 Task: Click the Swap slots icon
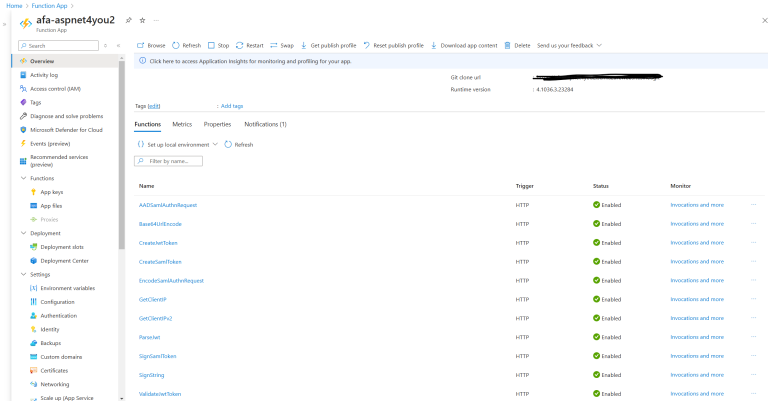[274, 45]
